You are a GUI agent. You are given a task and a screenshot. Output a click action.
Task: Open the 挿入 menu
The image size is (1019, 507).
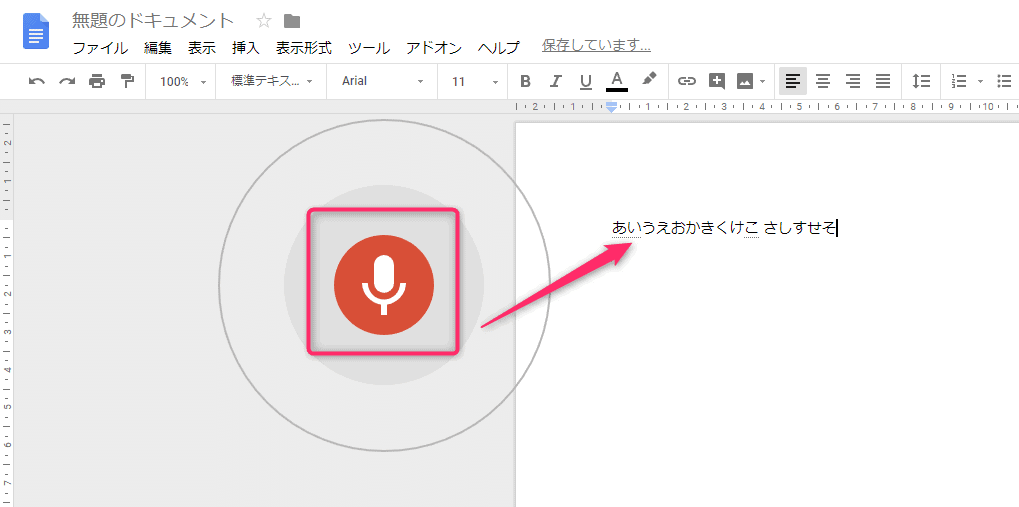(x=245, y=47)
